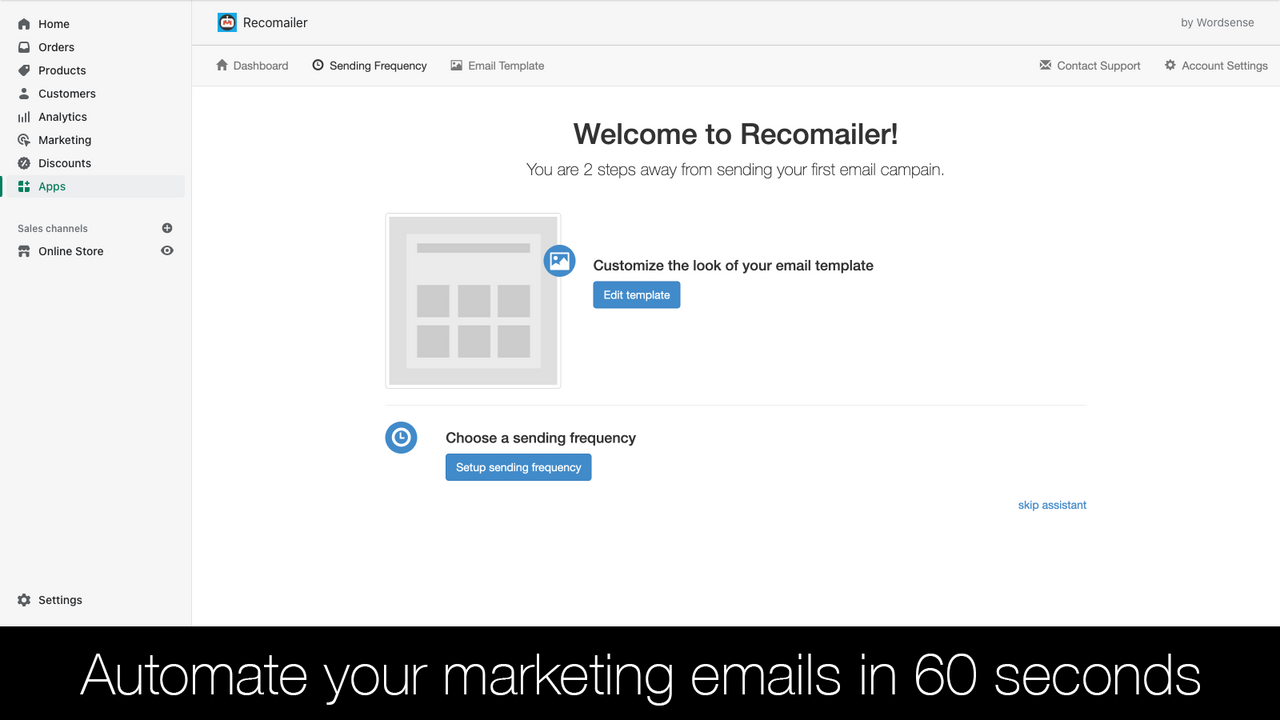Click the email template layout preview thumbnail
Screen dimensions: 1280x720
[x=473, y=300]
